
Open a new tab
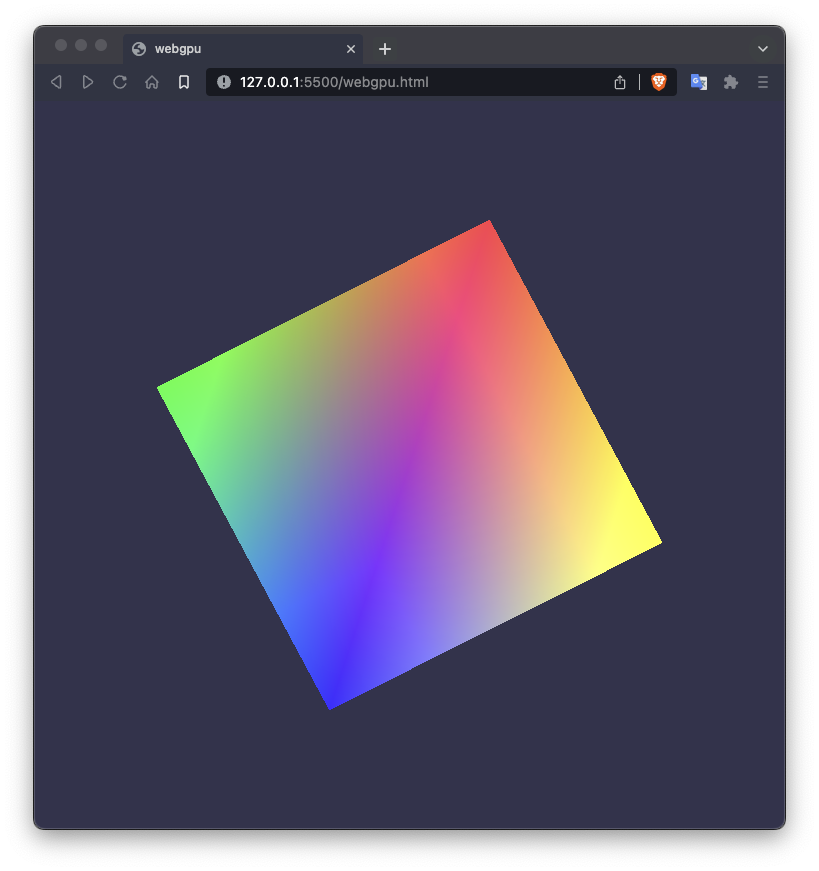point(385,48)
